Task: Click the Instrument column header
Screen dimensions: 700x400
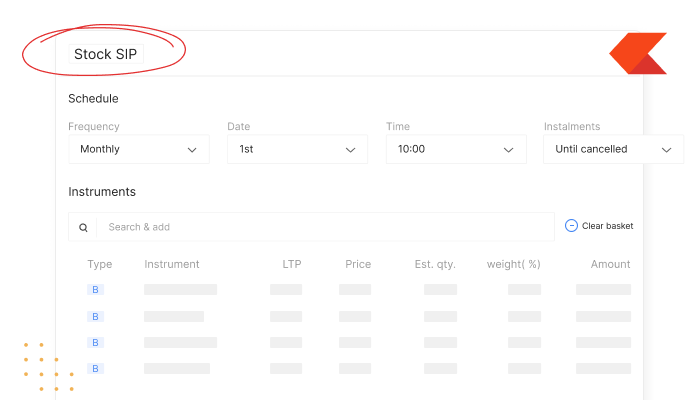Action: pos(172,264)
